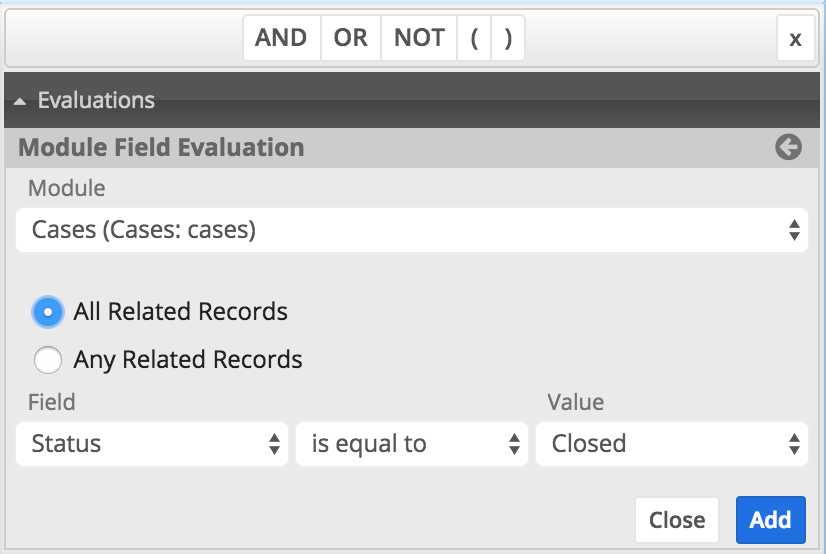Click the Module label above the dropdown
The height and width of the screenshot is (554, 826).
pyautogui.click(x=66, y=187)
